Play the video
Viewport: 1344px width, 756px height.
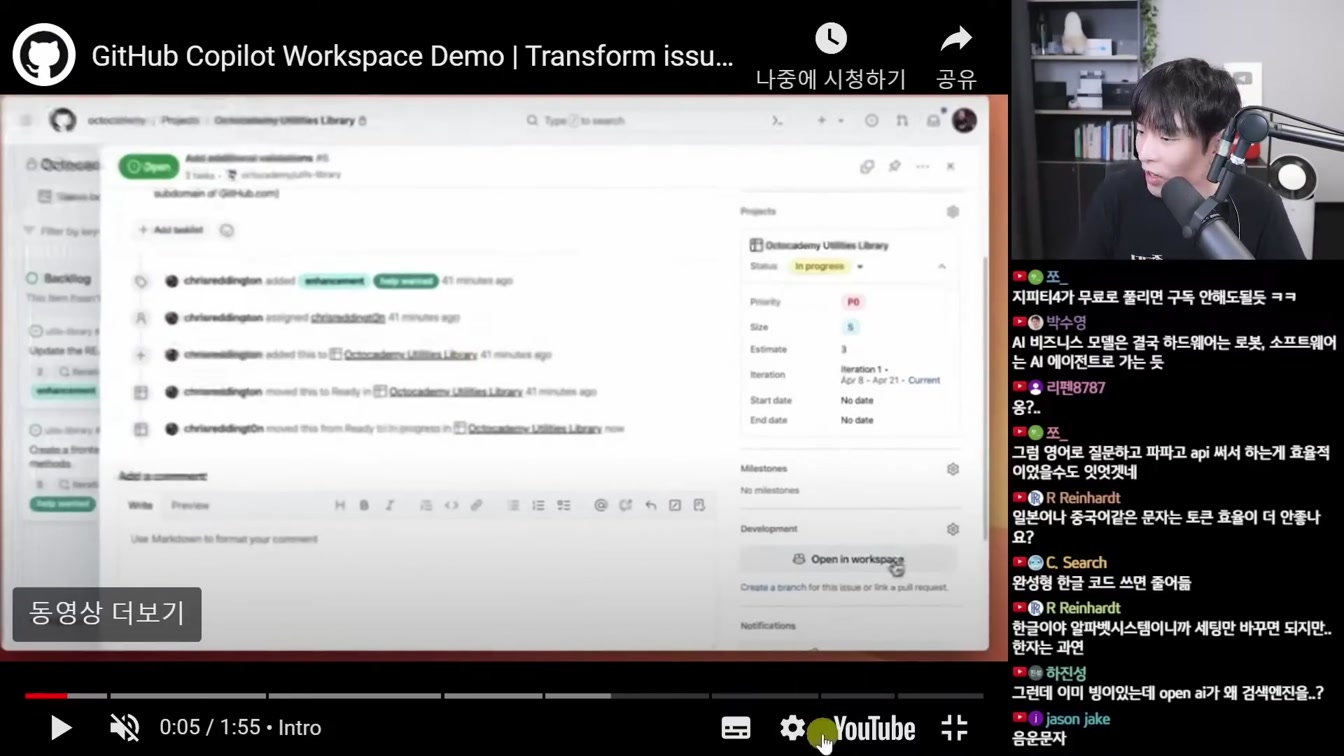(x=60, y=728)
